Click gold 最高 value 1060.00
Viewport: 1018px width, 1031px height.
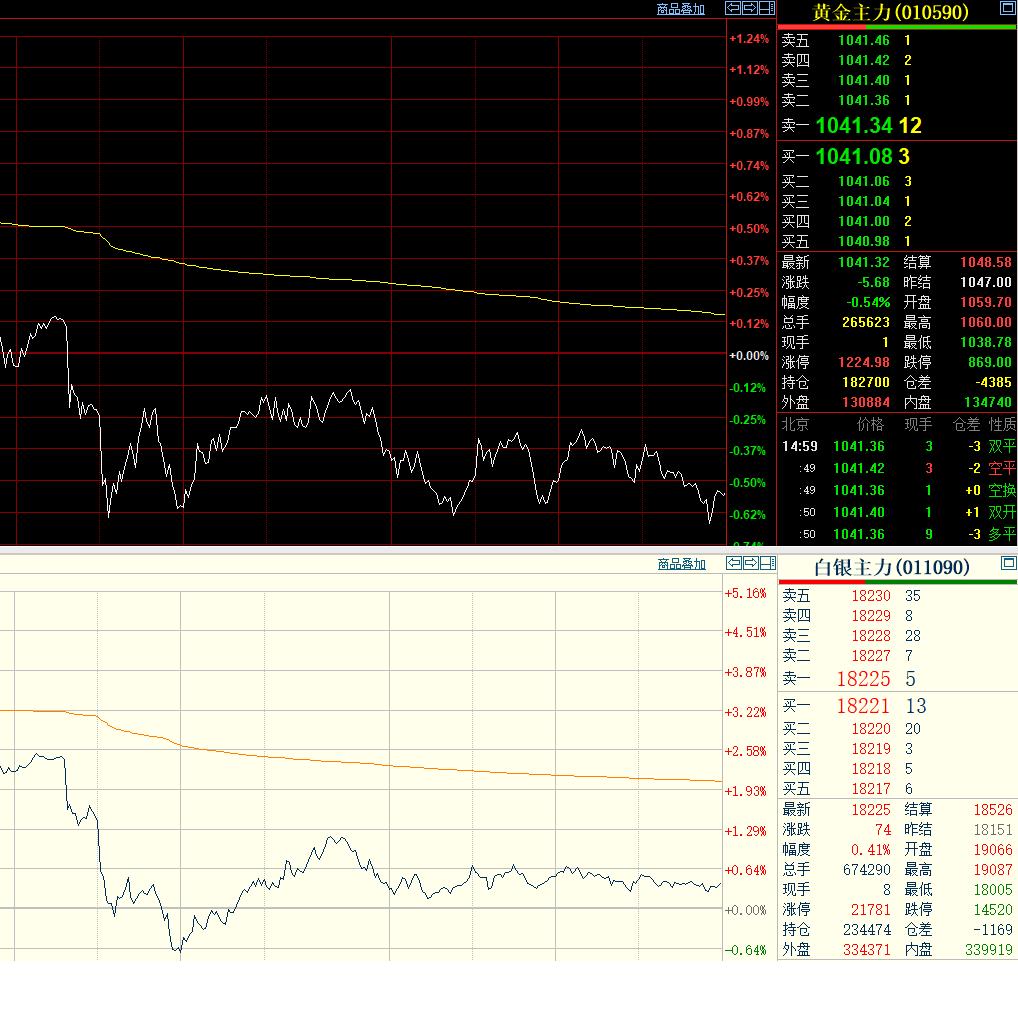coord(985,322)
